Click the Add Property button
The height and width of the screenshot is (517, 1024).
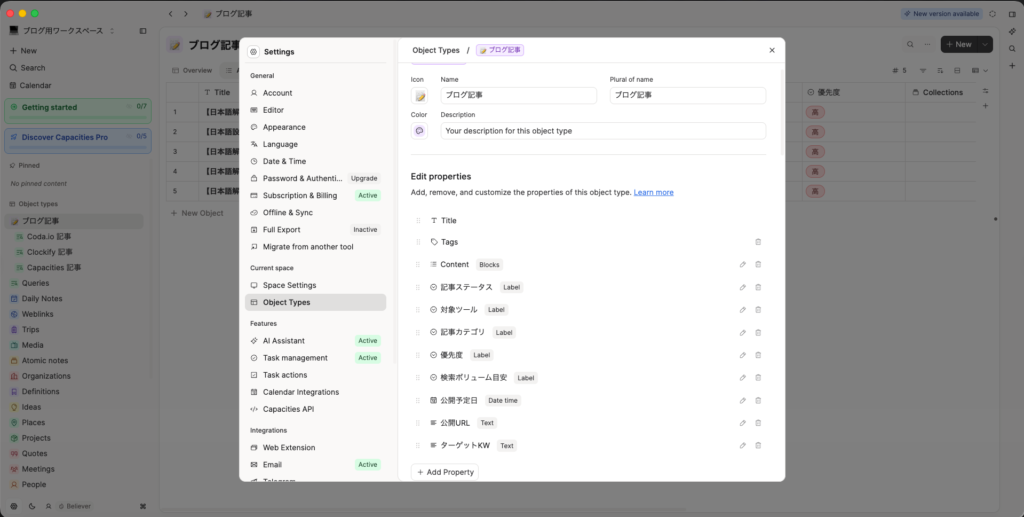pyautogui.click(x=445, y=472)
